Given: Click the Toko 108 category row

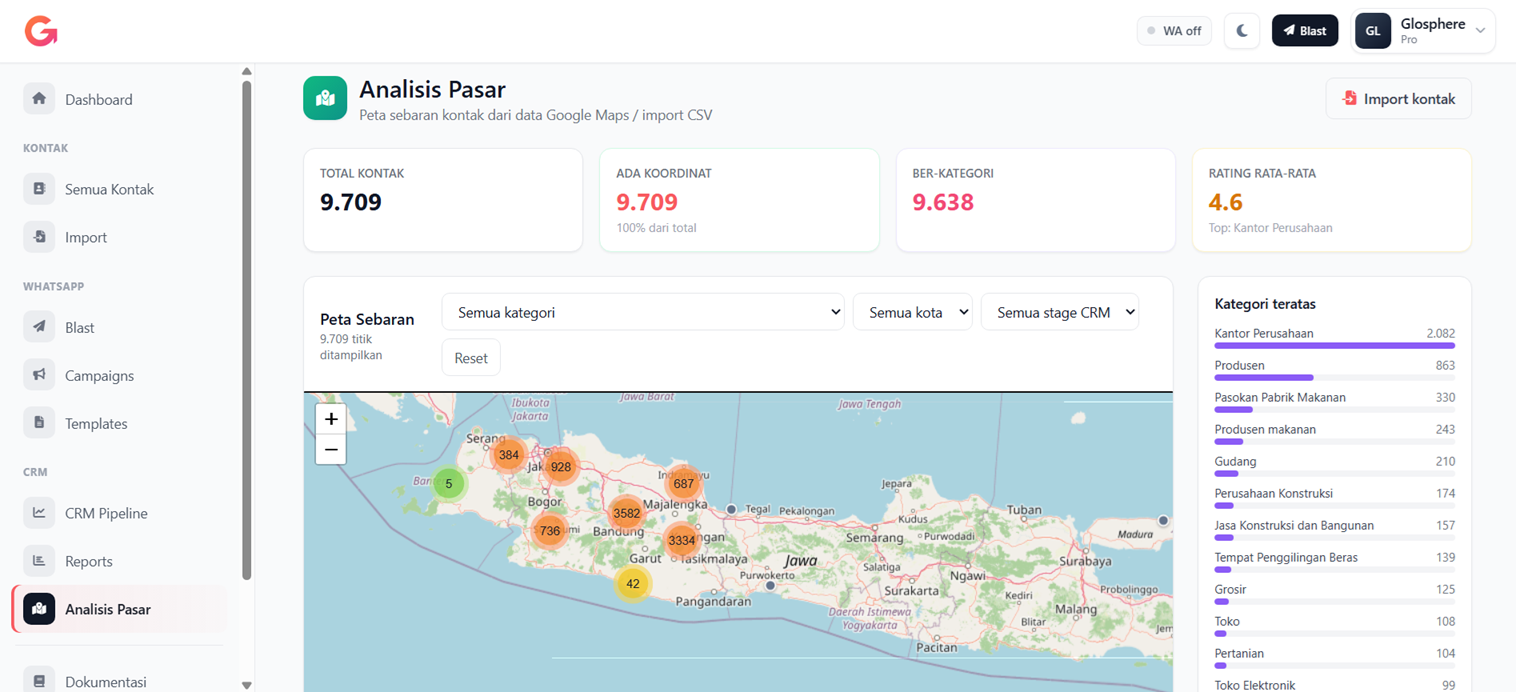Looking at the screenshot, I should 1335,626.
